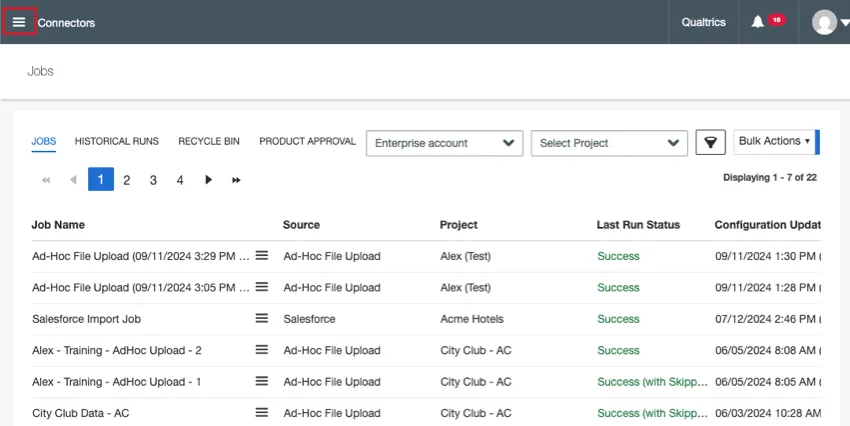This screenshot has width=850, height=426.
Task: Open row menu for City Club Data - AC
Action: coord(261,412)
